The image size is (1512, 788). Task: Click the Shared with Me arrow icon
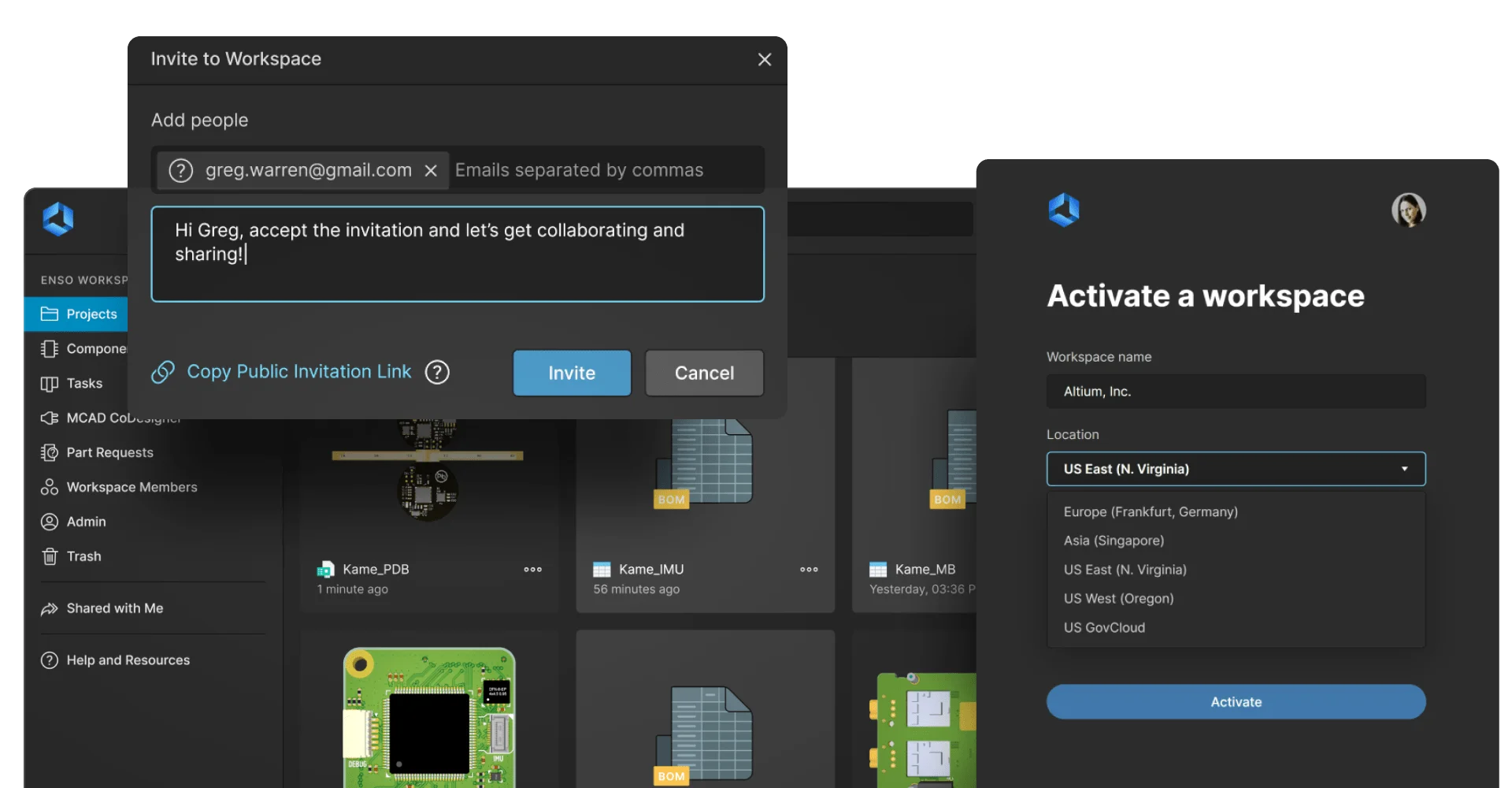click(50, 608)
